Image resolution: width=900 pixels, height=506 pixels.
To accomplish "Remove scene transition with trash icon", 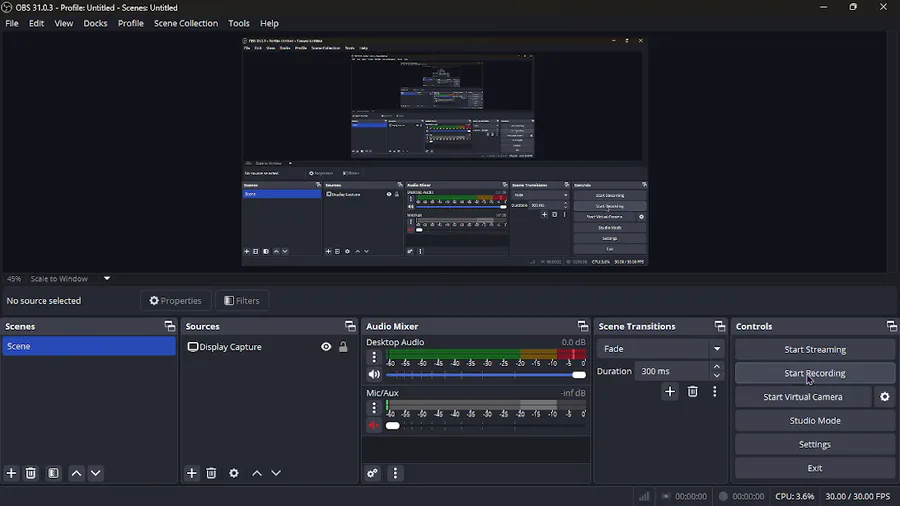I will [693, 392].
